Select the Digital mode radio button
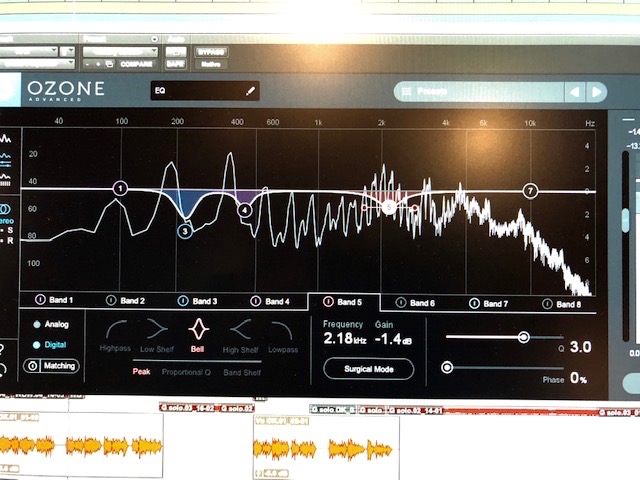 click(x=36, y=345)
